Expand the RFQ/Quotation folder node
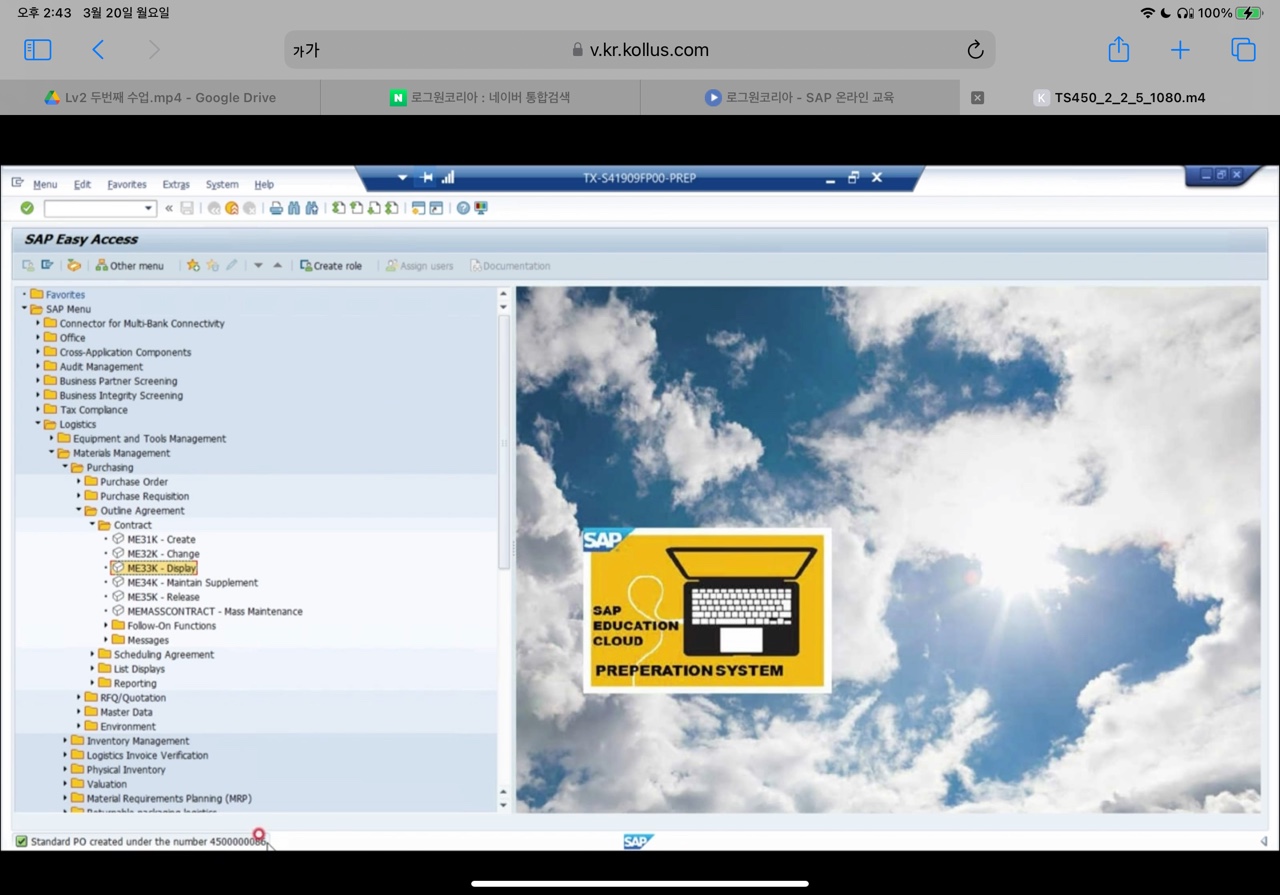 tap(79, 697)
